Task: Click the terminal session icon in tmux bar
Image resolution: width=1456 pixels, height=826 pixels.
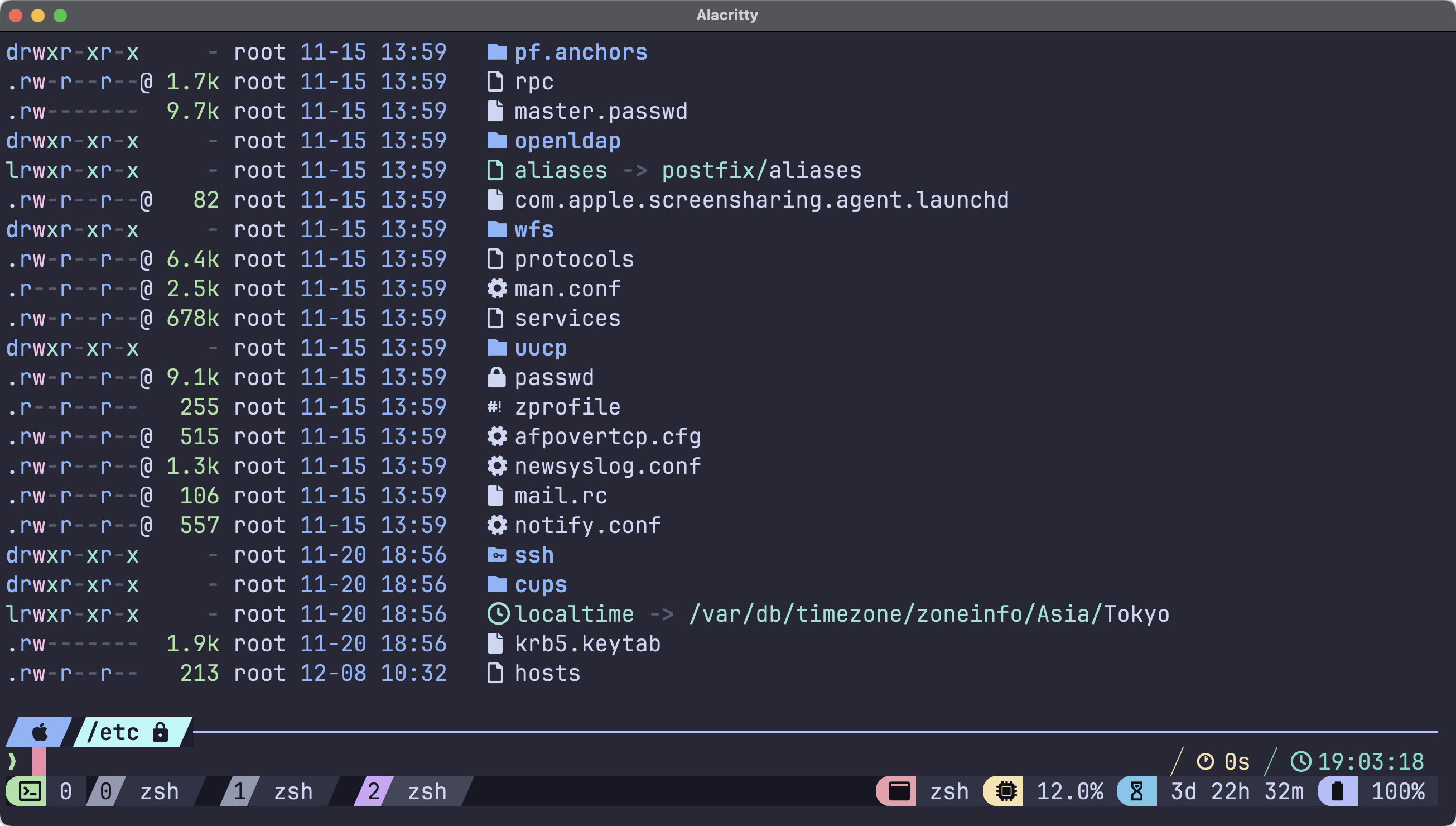Action: [30, 791]
